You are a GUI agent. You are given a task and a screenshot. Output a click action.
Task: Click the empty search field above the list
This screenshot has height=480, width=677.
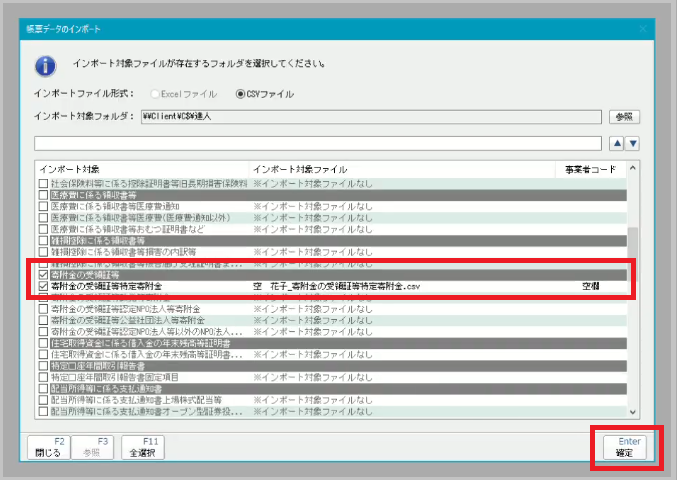(318, 143)
